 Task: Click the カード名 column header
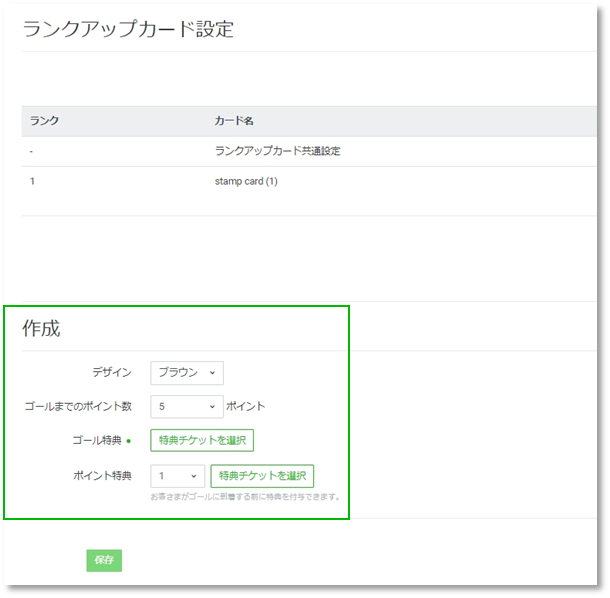[234, 121]
